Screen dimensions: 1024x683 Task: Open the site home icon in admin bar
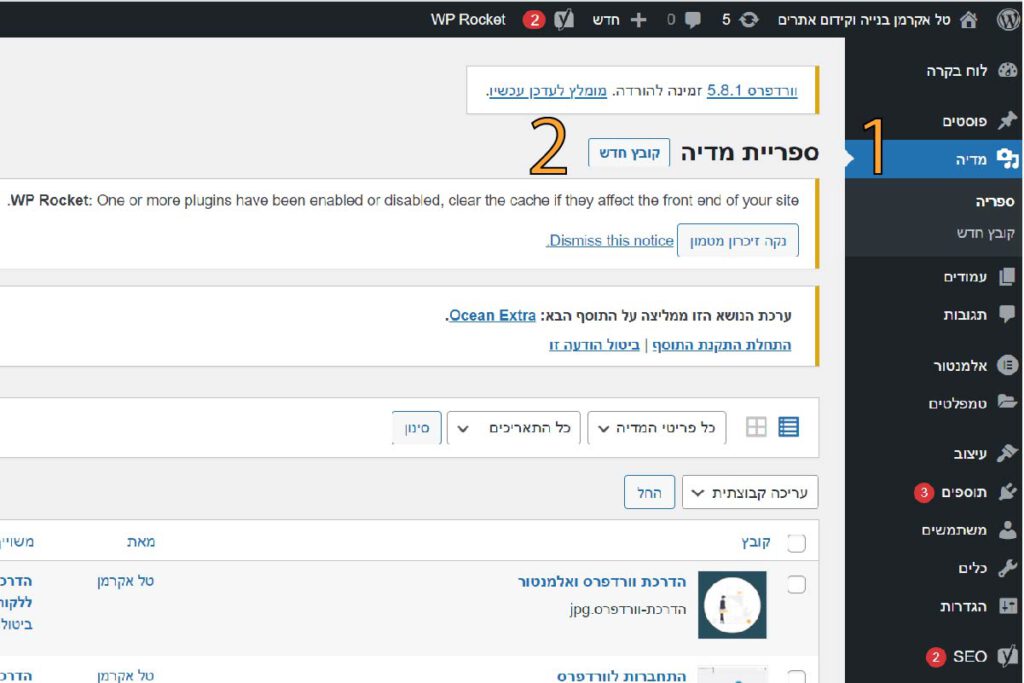point(968,20)
